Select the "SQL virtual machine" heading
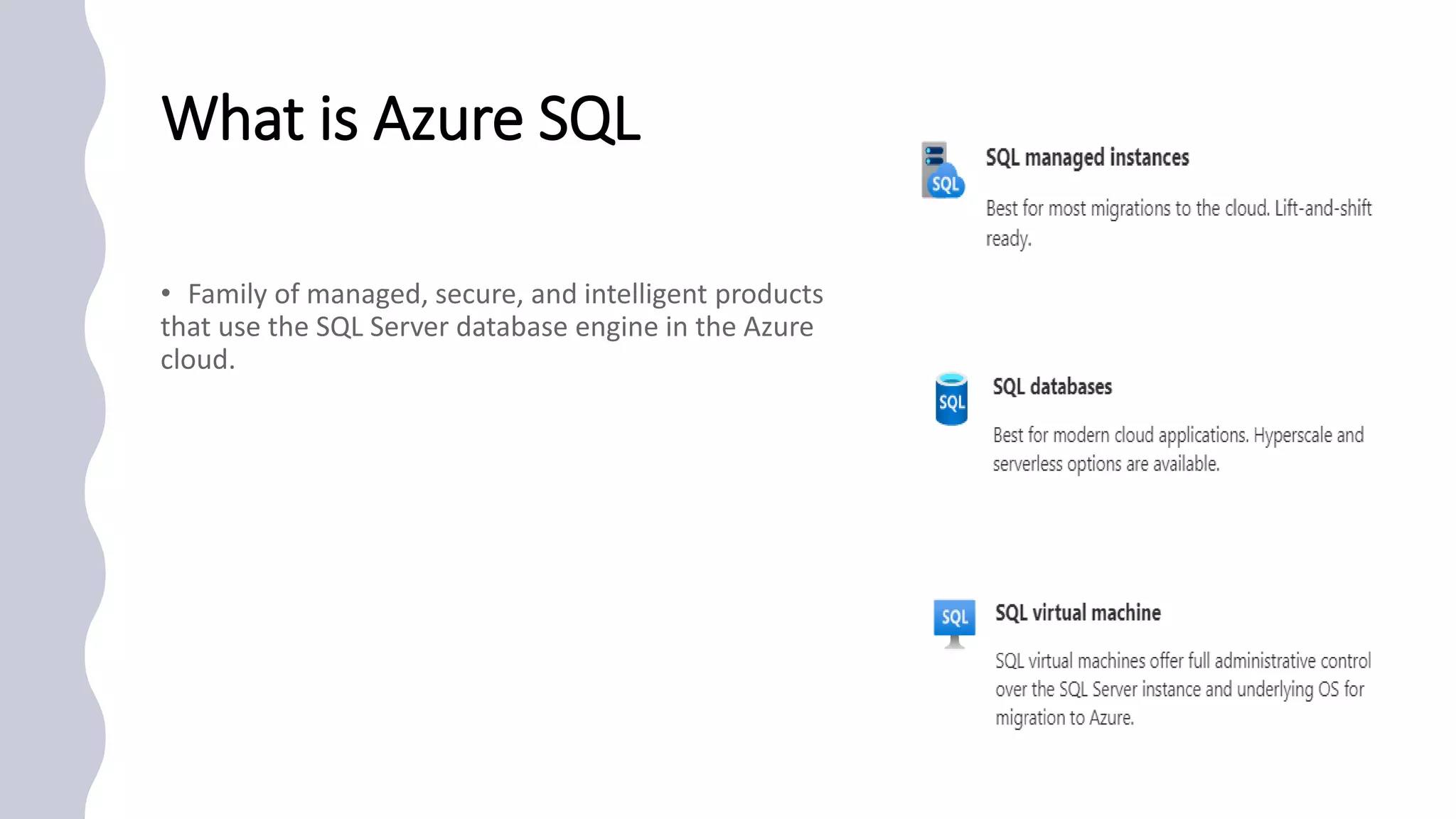This screenshot has width=1456, height=819. point(1078,613)
